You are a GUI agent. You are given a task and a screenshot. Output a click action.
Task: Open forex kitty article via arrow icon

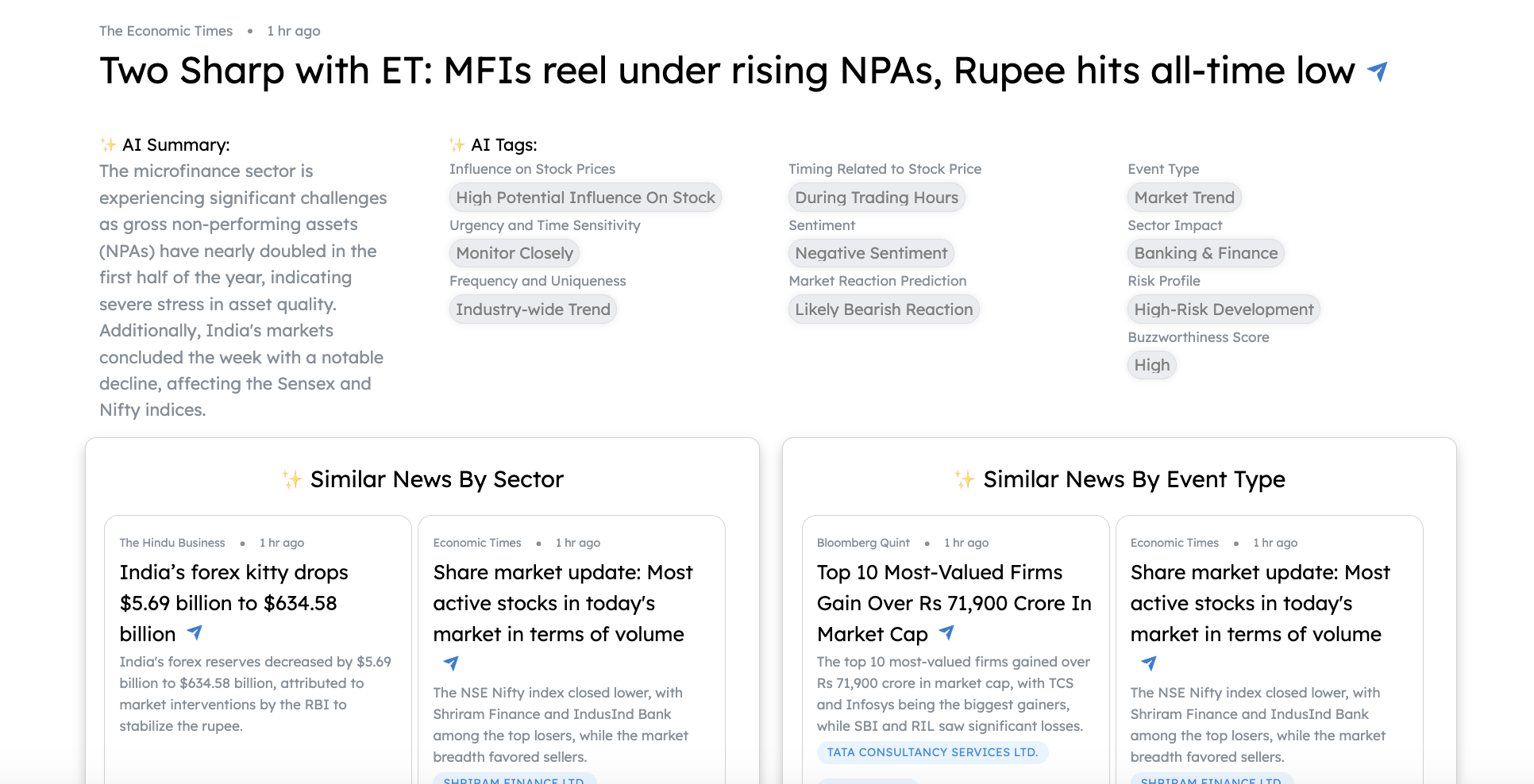click(x=195, y=632)
